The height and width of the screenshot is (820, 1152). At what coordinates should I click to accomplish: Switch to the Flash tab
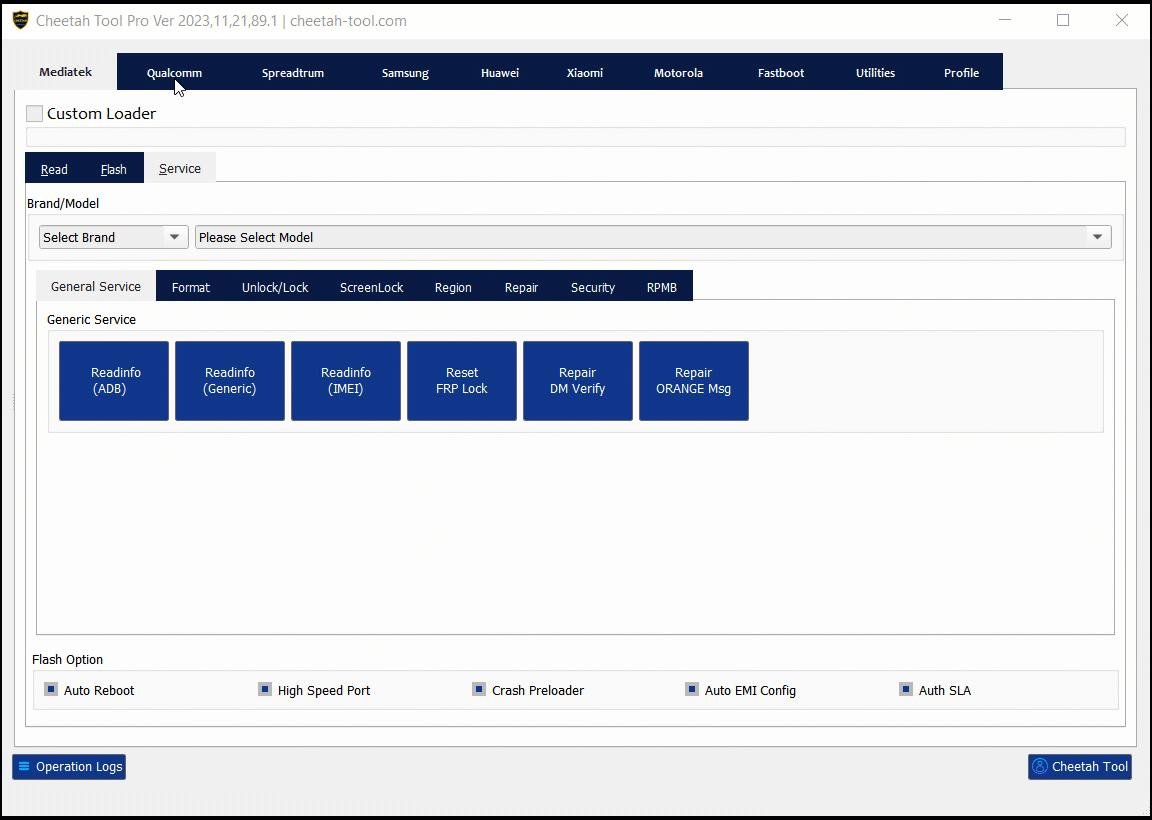coord(113,168)
